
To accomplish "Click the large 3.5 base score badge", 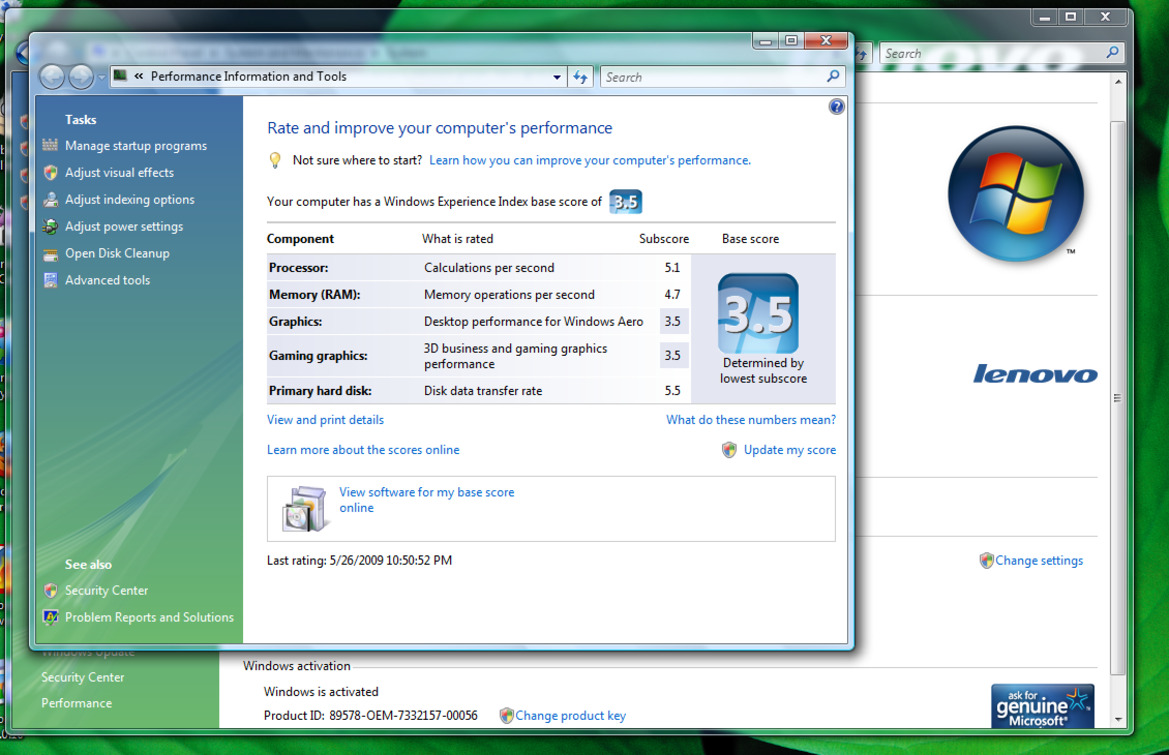I will (758, 313).
